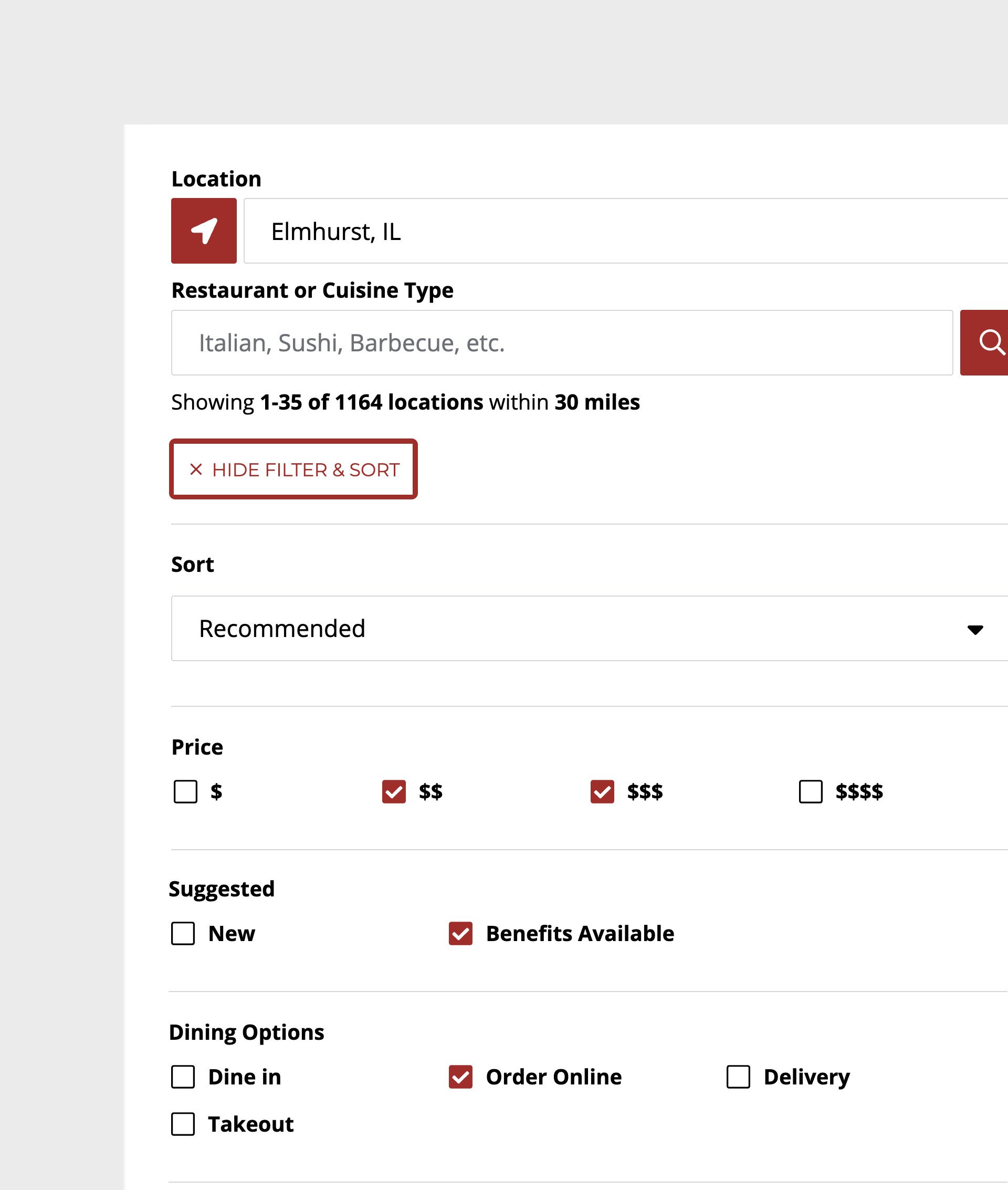Select the Takeout checkbox

(183, 1124)
